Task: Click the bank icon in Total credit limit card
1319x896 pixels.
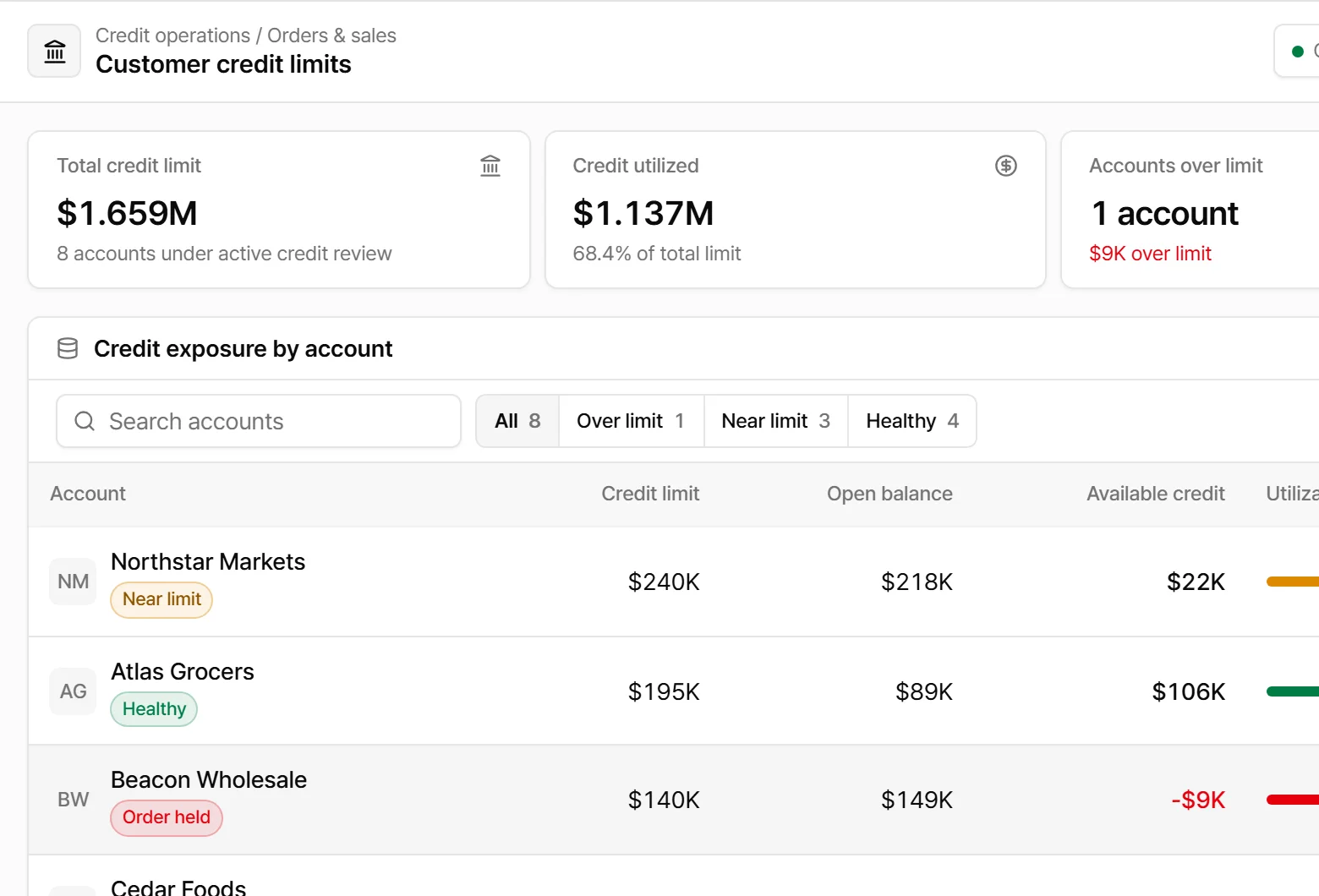Action: [490, 166]
